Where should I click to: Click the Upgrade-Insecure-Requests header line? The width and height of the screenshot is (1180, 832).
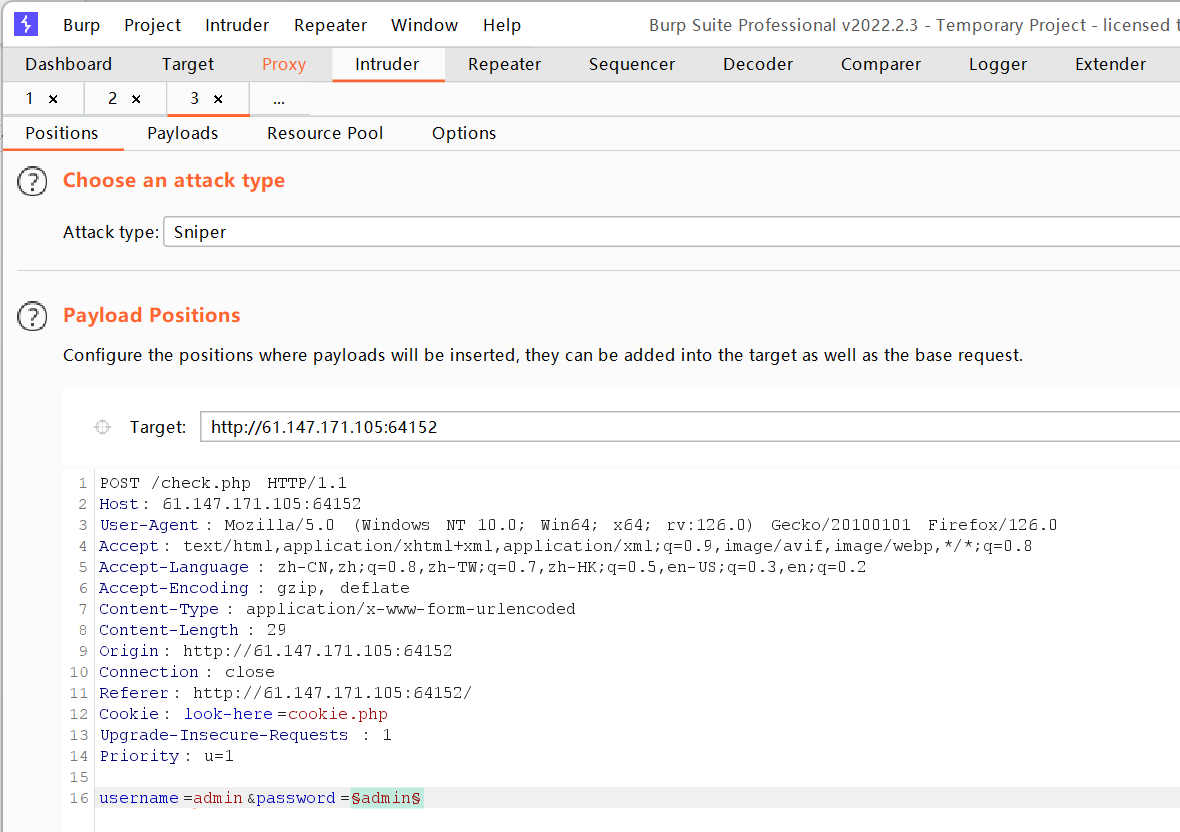(245, 736)
